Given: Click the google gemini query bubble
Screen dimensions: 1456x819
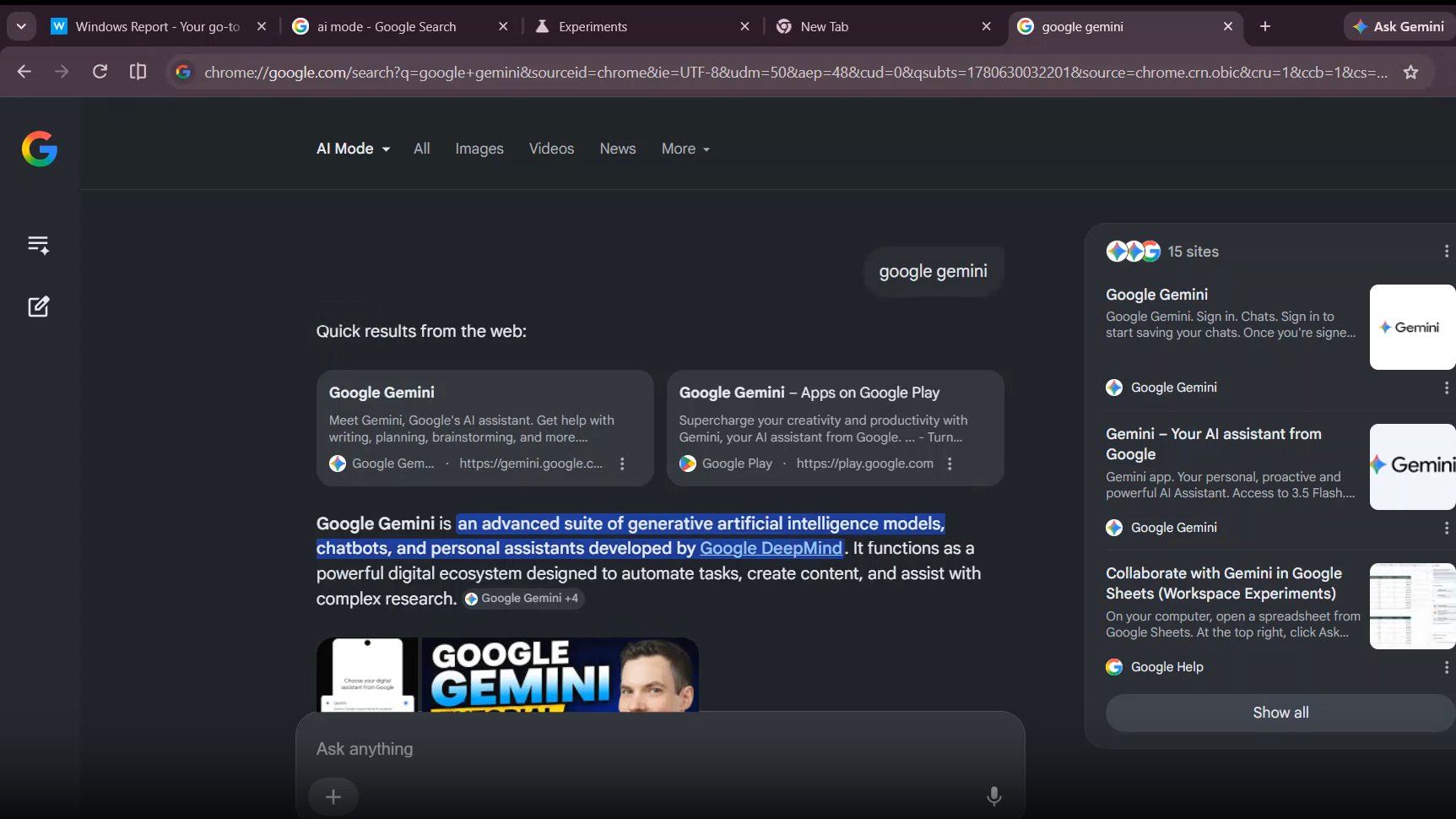Looking at the screenshot, I should pyautogui.click(x=934, y=271).
